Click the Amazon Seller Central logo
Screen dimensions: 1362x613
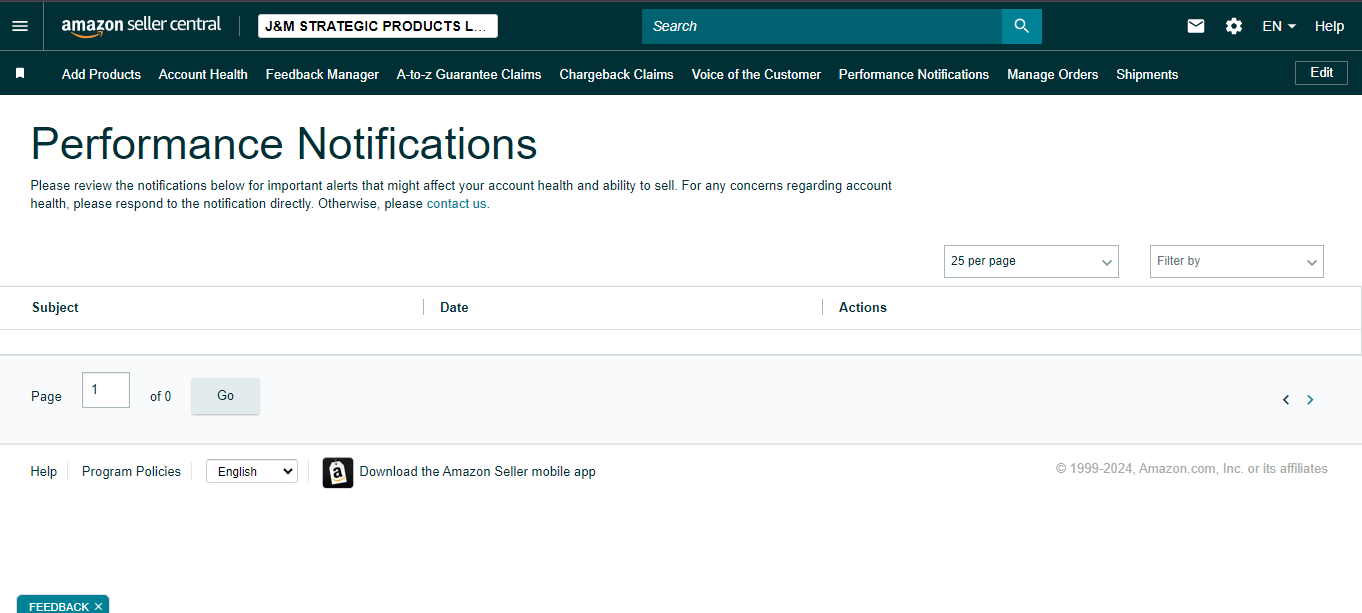tap(141, 26)
